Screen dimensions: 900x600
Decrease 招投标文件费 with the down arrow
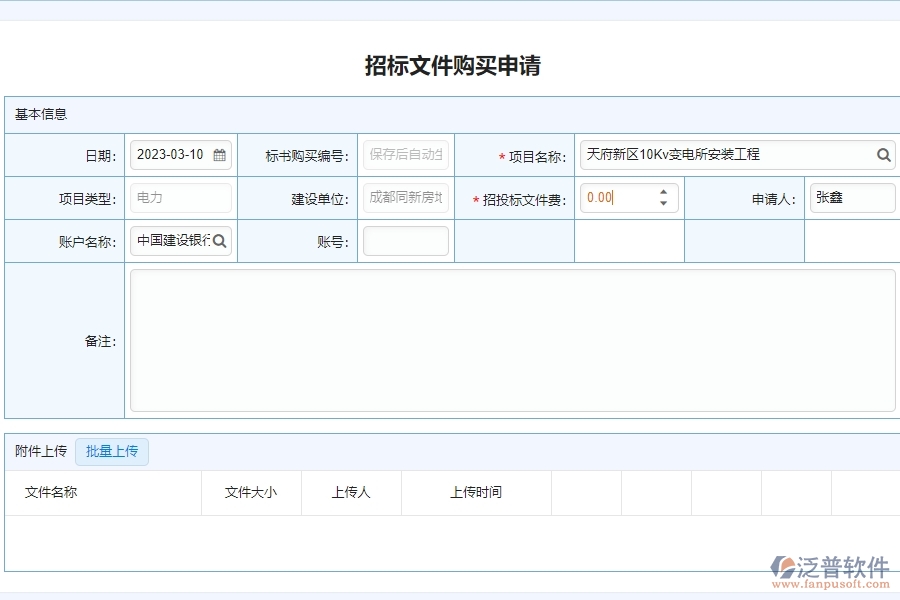click(x=663, y=203)
